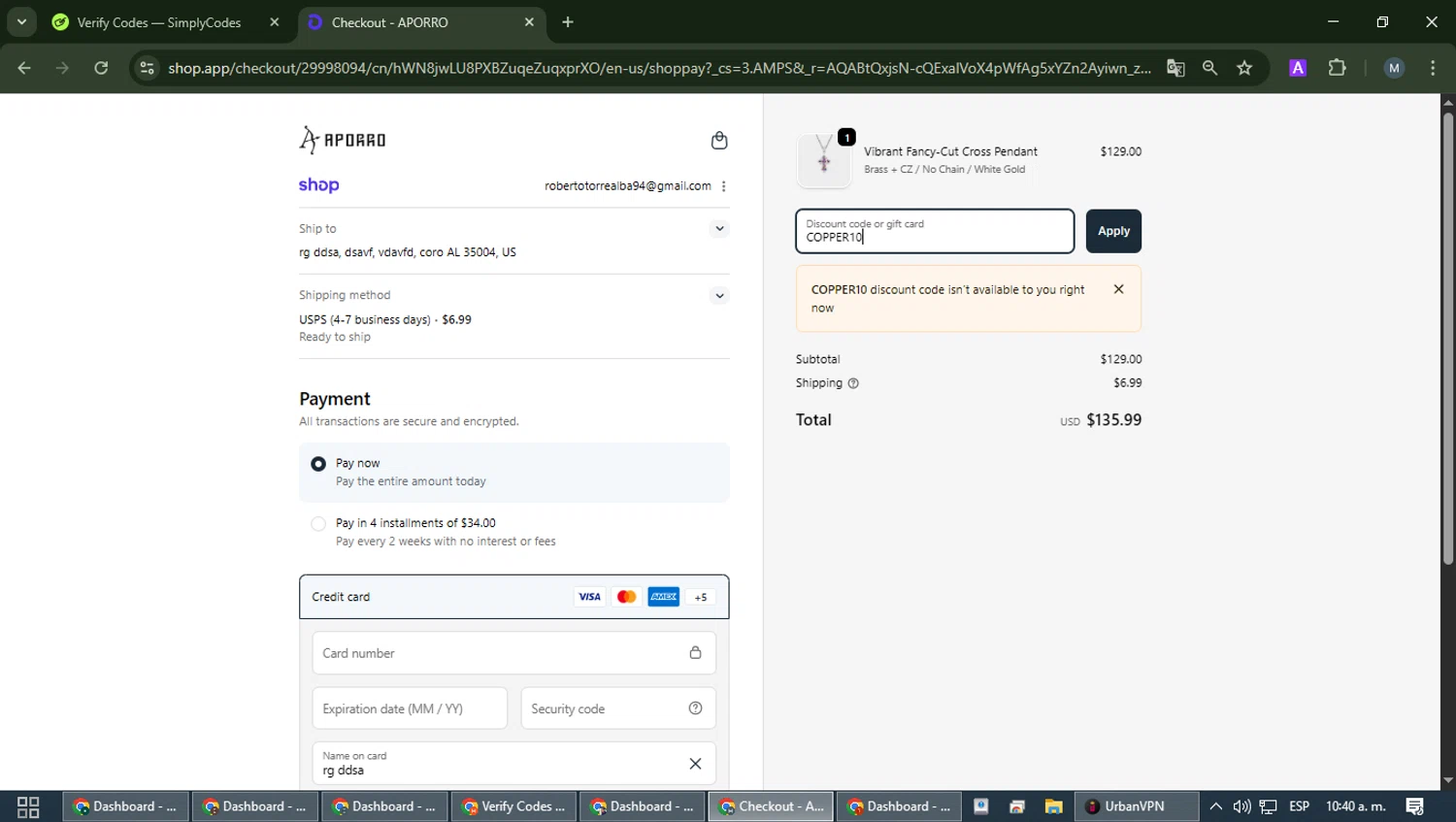
Task: Open the Chrome three-dot menu
Action: click(1433, 68)
